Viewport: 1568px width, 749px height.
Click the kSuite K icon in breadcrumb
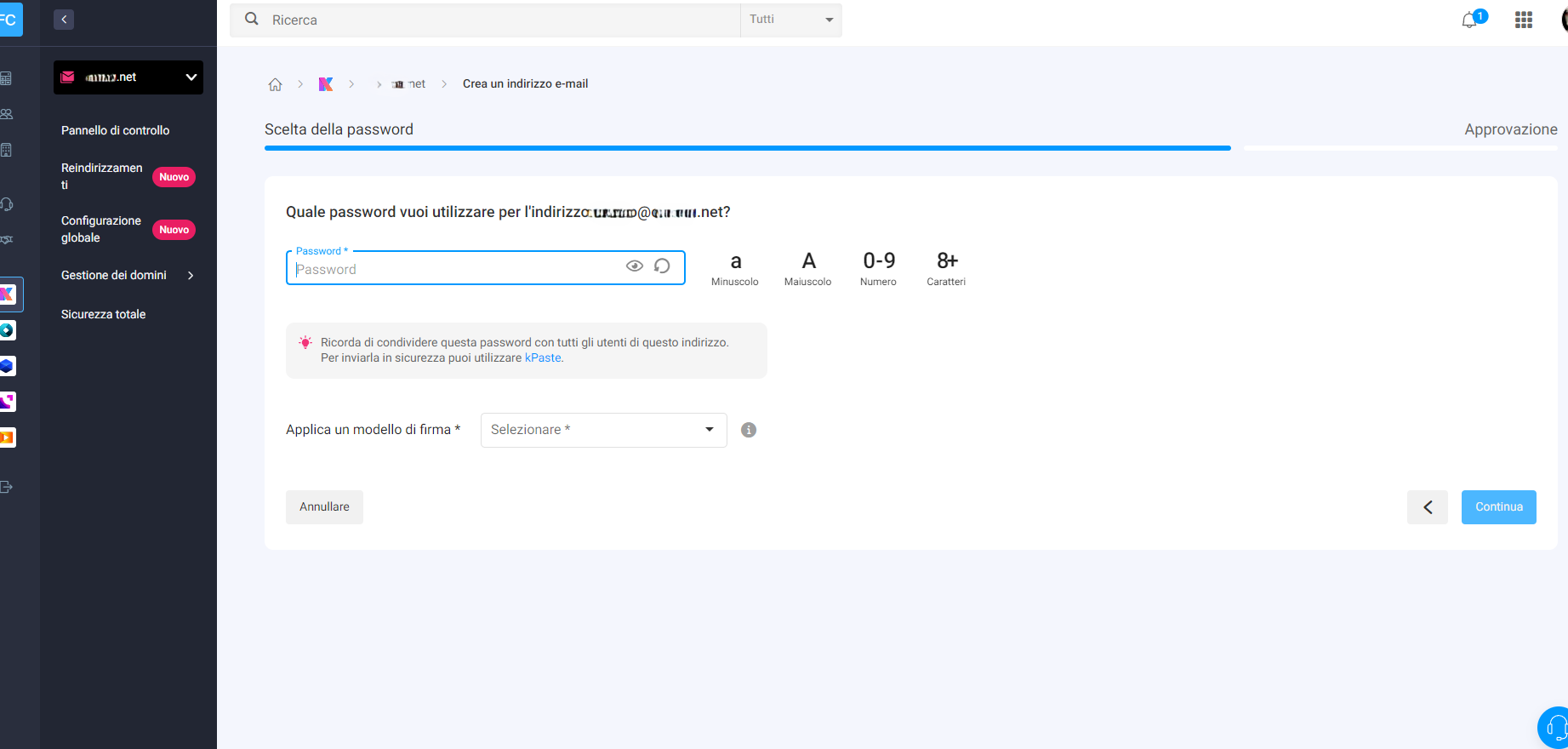[x=326, y=84]
